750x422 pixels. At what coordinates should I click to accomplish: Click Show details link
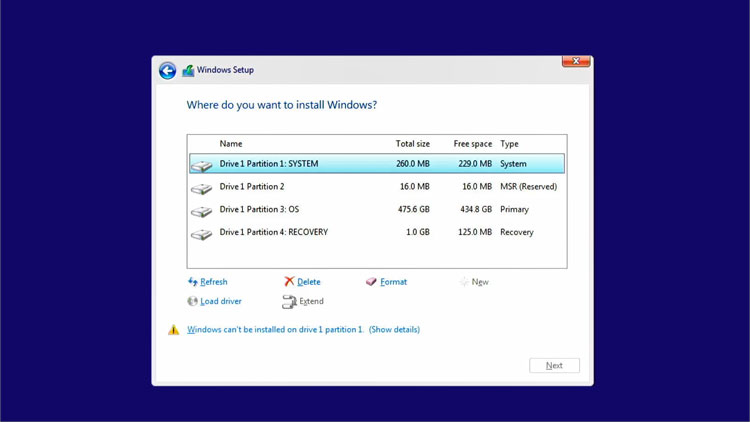pyautogui.click(x=394, y=330)
